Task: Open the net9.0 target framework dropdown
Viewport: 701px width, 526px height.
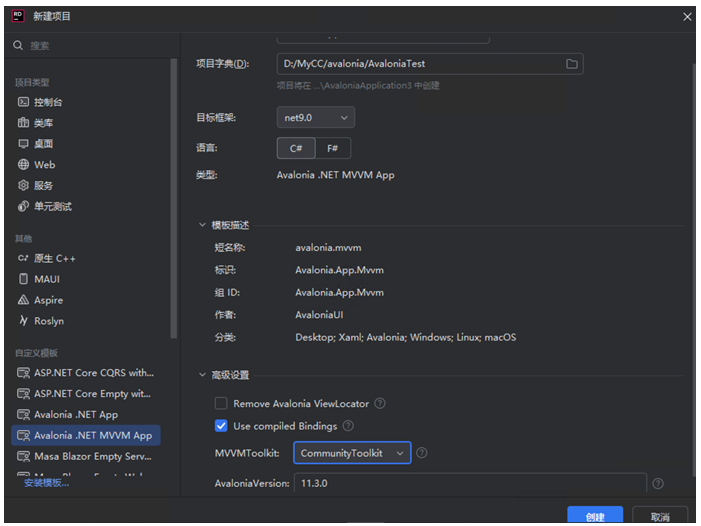Action: click(x=315, y=118)
